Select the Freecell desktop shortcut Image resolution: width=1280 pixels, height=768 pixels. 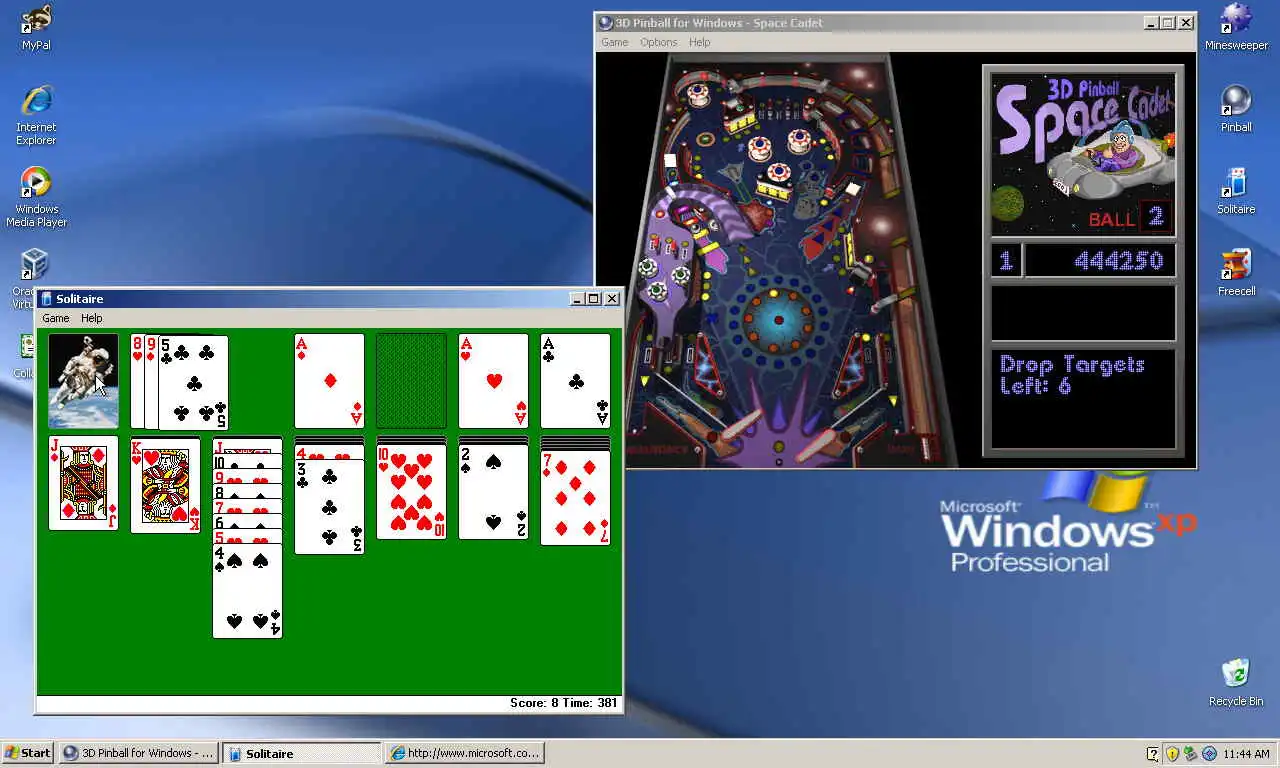point(1236,273)
